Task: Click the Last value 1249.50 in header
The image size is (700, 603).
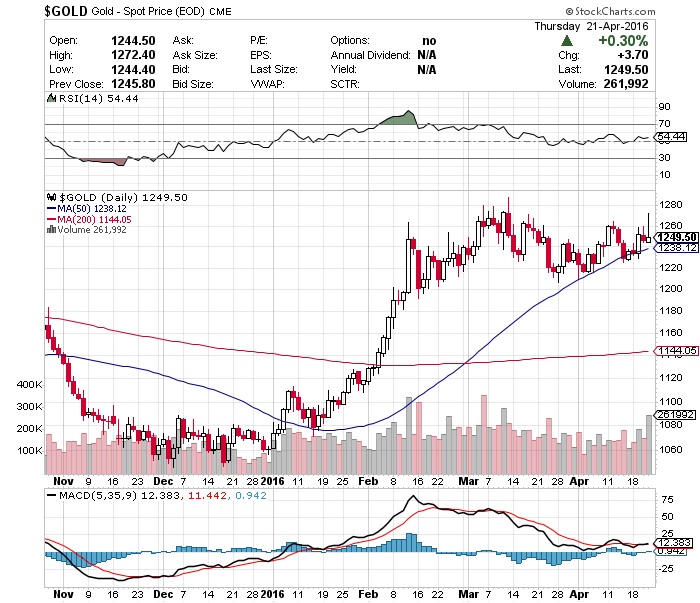Action: click(x=626, y=70)
